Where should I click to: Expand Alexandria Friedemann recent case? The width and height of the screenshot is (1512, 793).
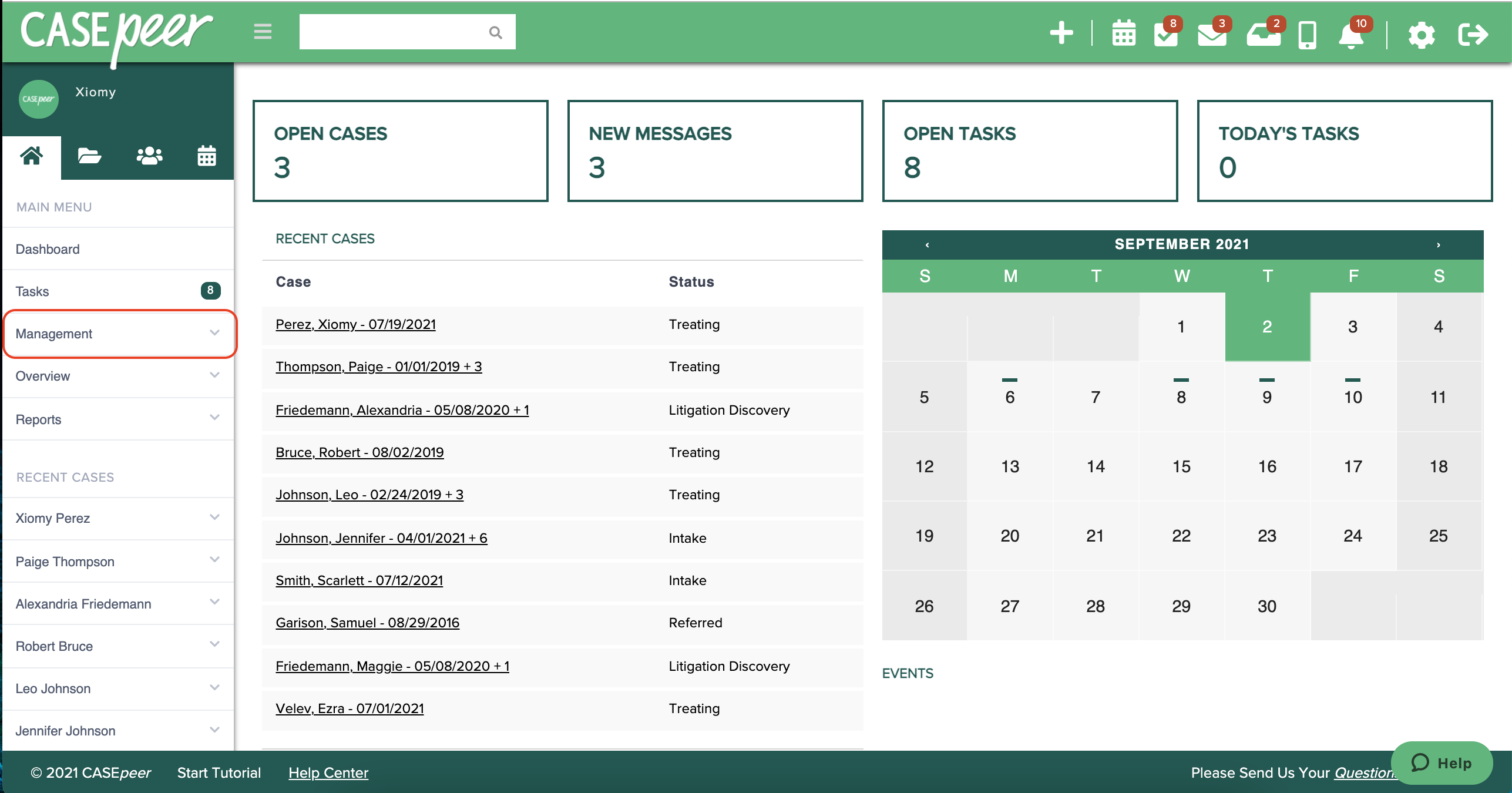(x=118, y=604)
